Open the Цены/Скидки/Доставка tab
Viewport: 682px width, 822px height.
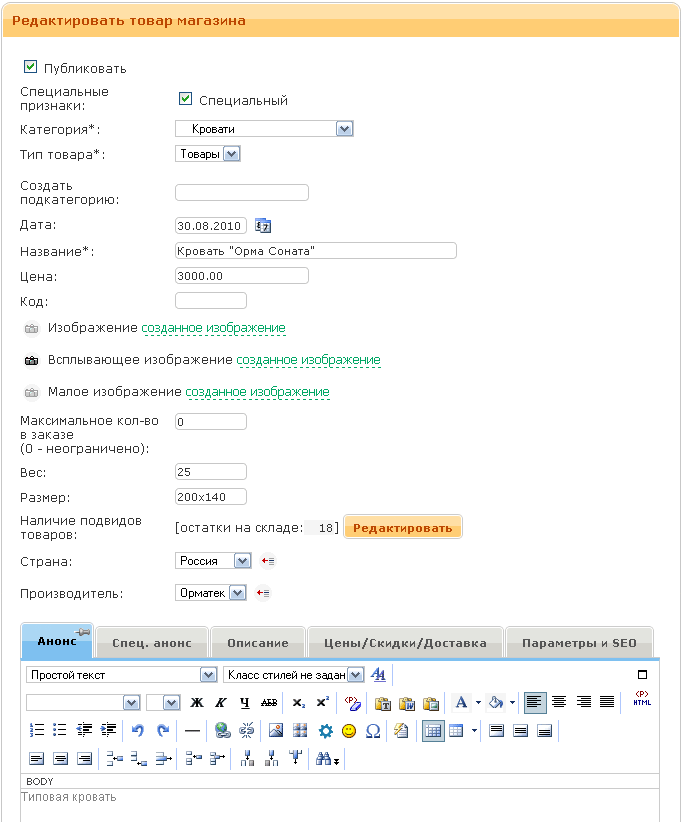[405, 643]
